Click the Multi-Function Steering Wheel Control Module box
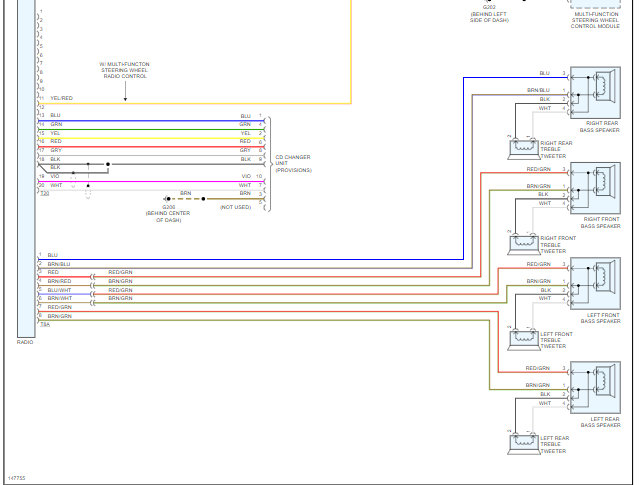Image resolution: width=639 pixels, height=485 pixels. (x=595, y=4)
